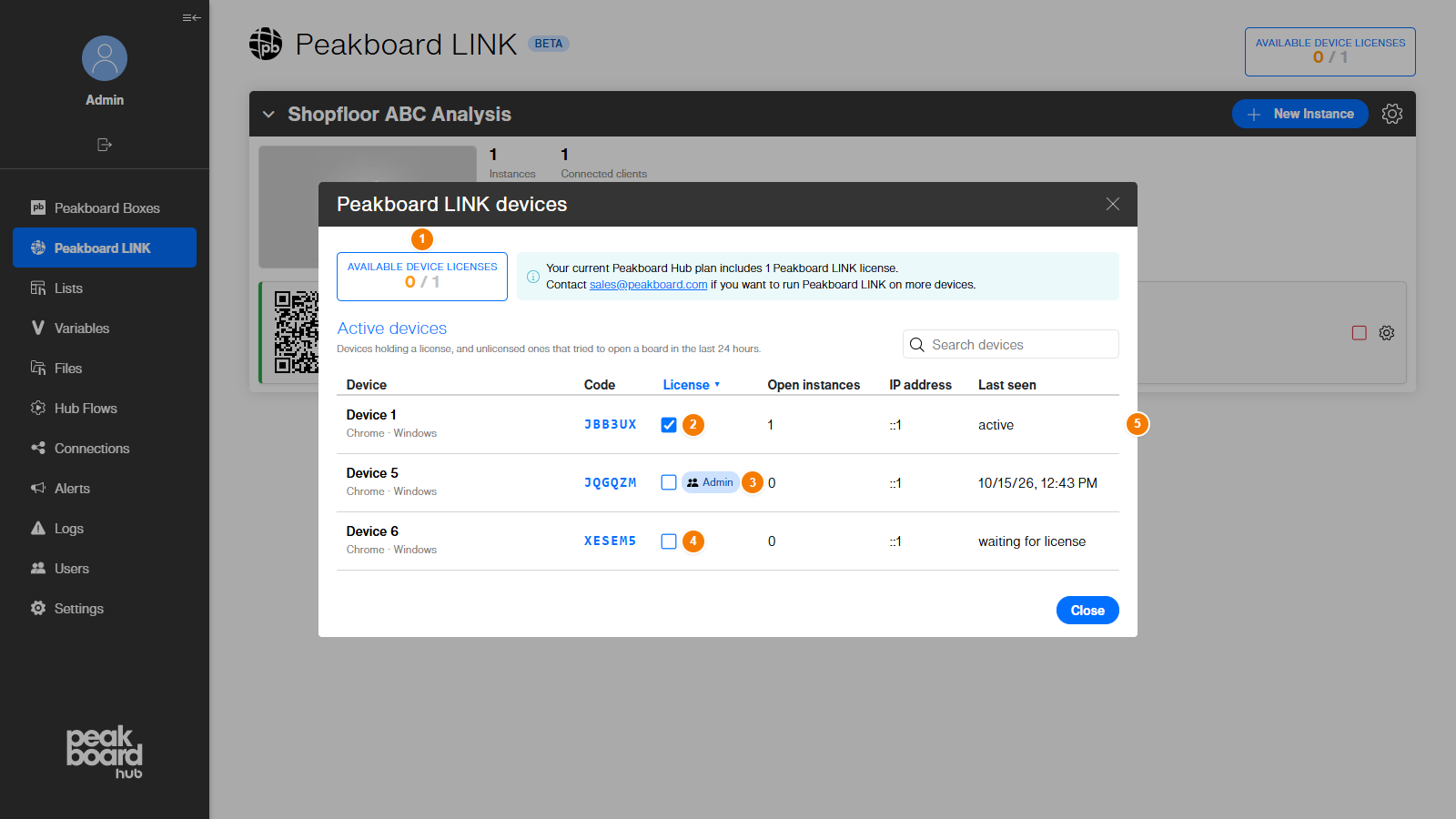Click device code XESEM5
Viewport: 1456px width, 819px height.
tap(611, 541)
